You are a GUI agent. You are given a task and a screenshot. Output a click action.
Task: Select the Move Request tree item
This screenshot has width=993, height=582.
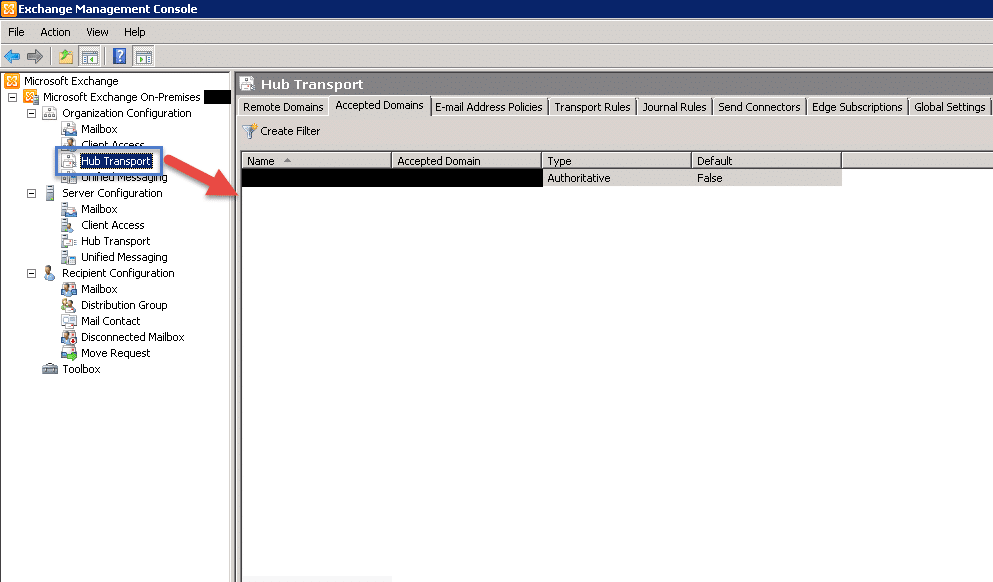(x=116, y=353)
